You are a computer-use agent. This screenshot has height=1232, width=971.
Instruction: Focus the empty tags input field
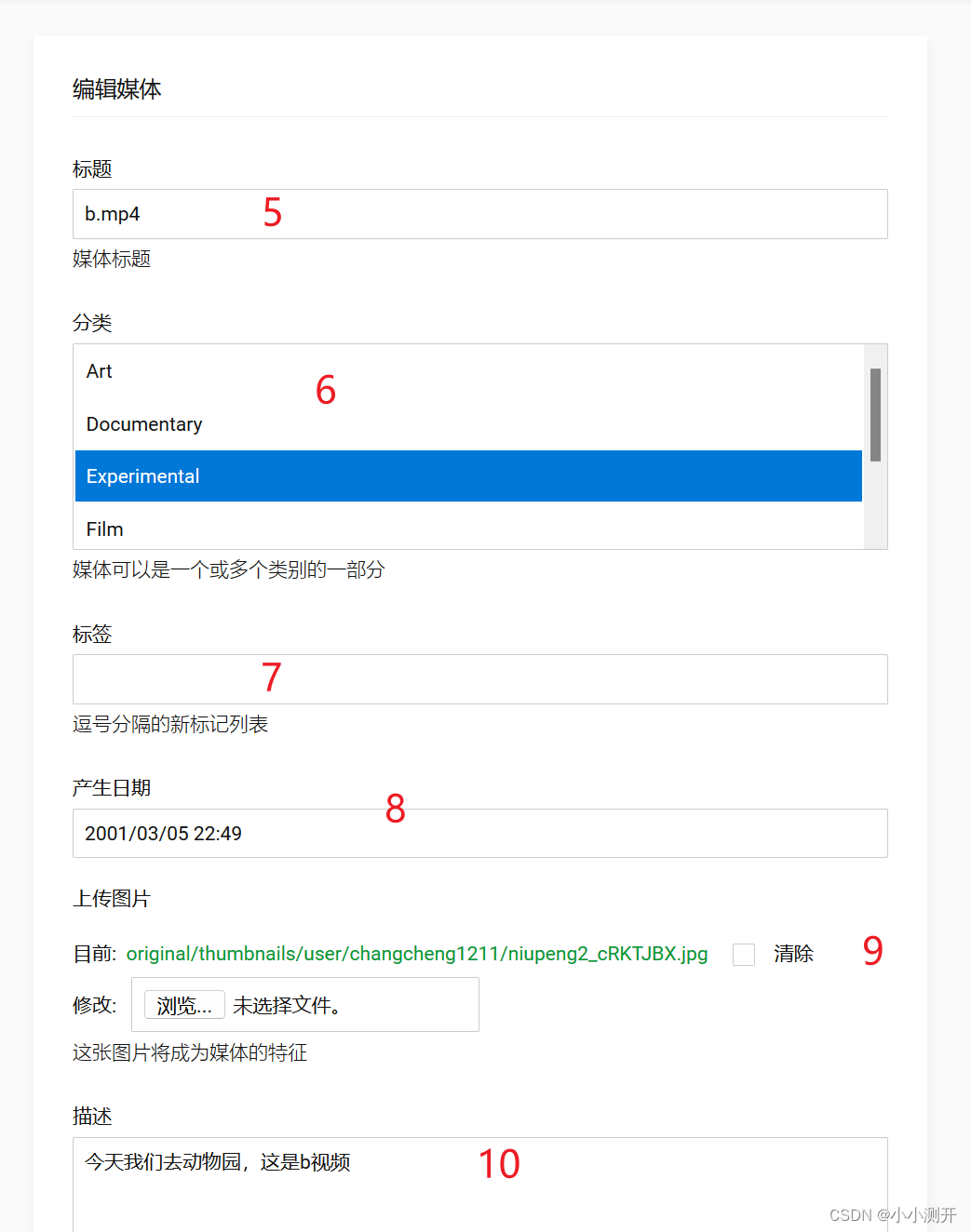pyautogui.click(x=479, y=679)
